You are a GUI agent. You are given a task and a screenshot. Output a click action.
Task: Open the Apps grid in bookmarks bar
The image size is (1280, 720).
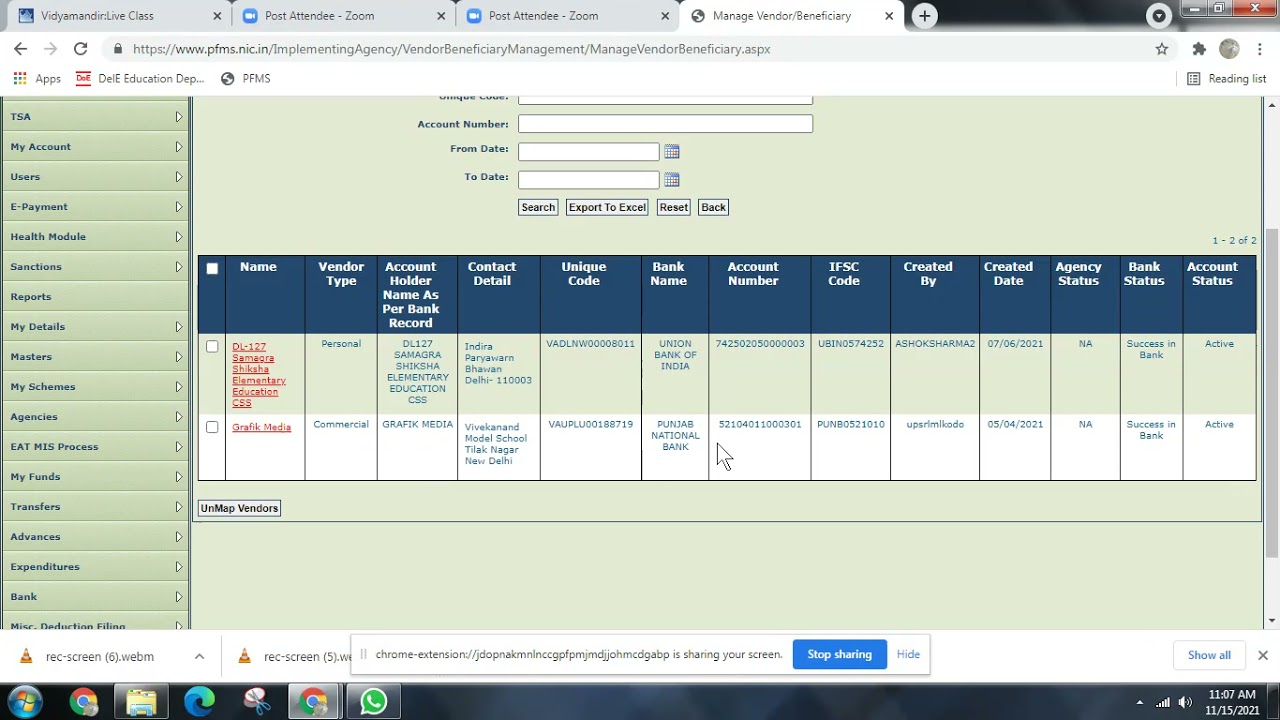(36, 78)
